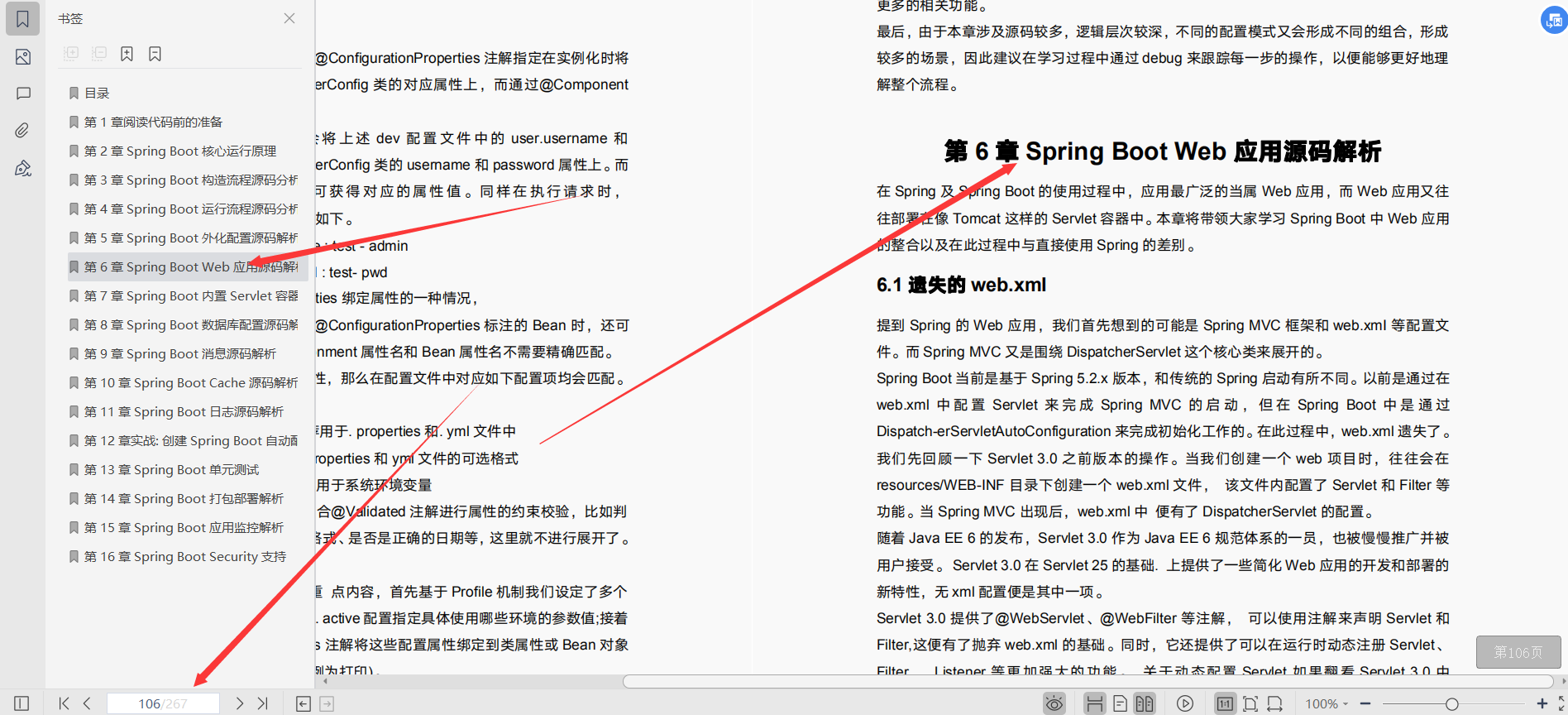
Task: Select 第 6 章 Spring Boot Web 应用 bookmark
Action: point(187,266)
